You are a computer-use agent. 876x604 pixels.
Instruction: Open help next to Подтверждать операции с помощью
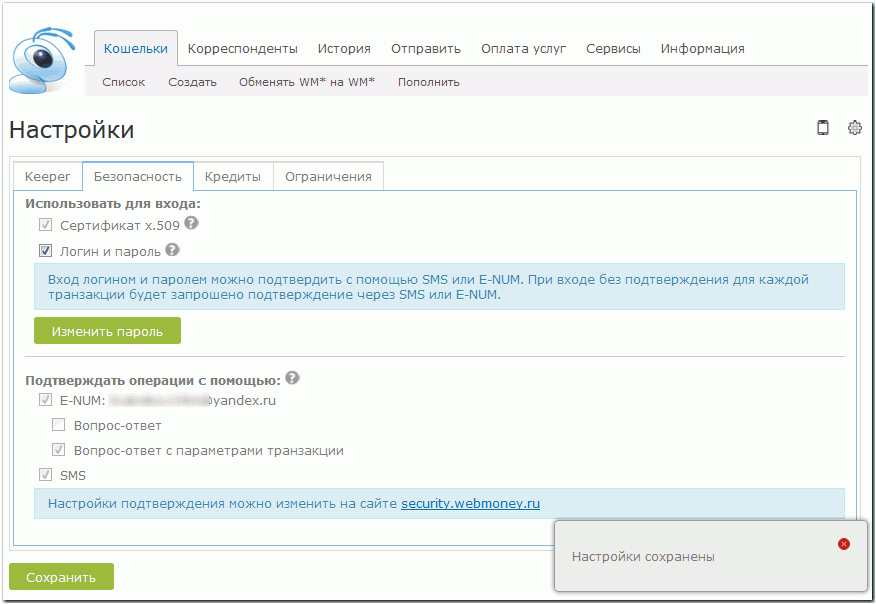292,379
